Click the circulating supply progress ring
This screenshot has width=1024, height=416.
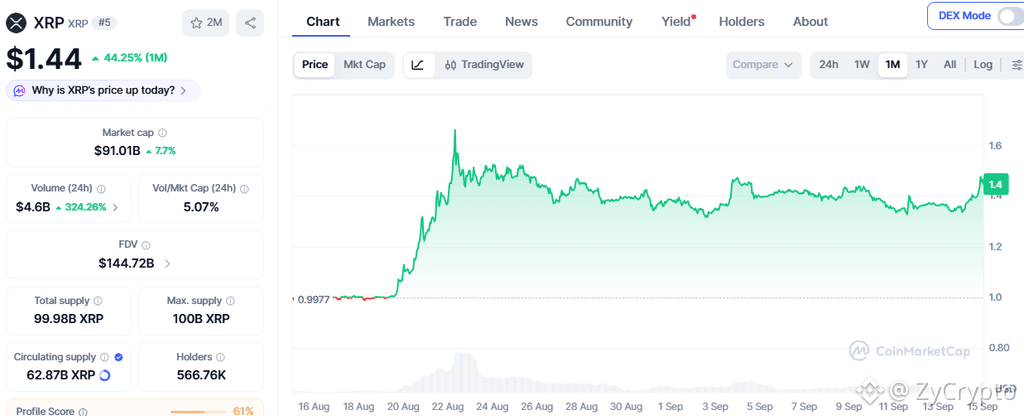(104, 376)
